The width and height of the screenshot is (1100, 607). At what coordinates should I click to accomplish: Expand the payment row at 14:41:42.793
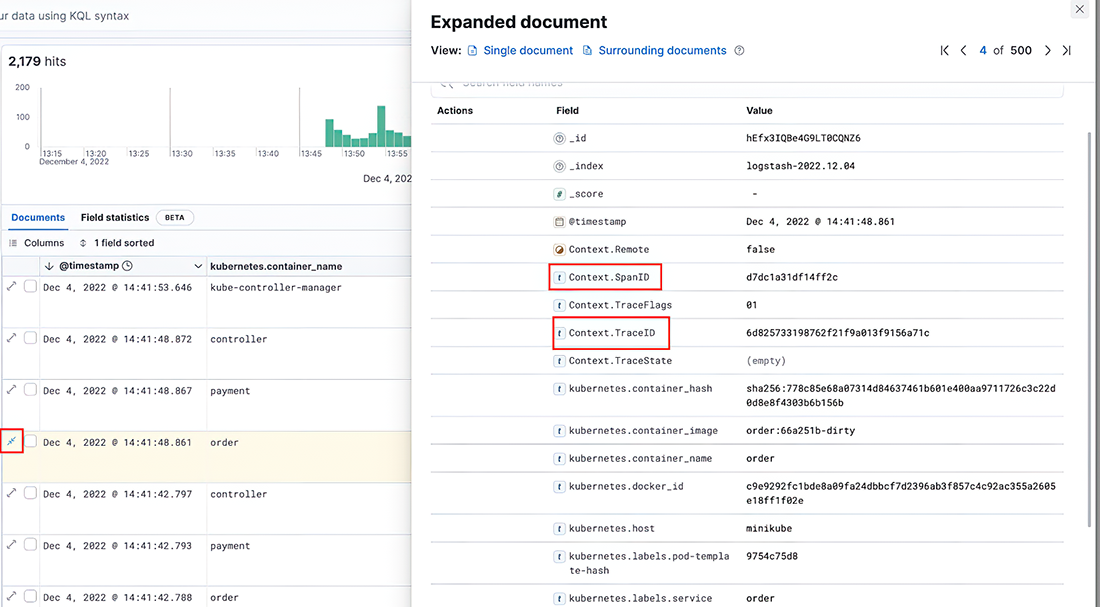point(11,545)
